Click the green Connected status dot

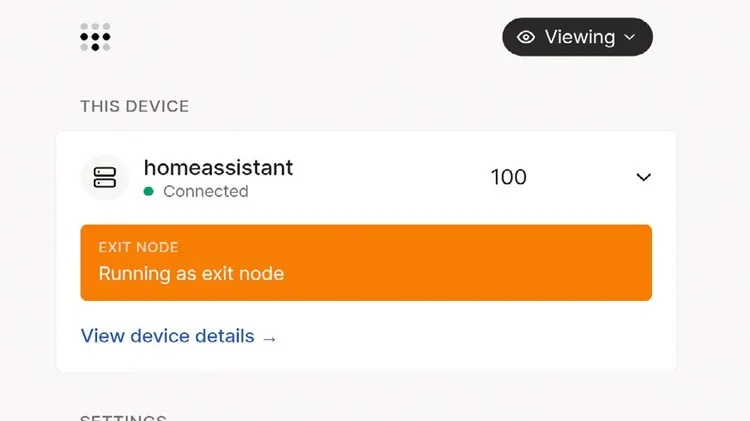tap(148, 191)
